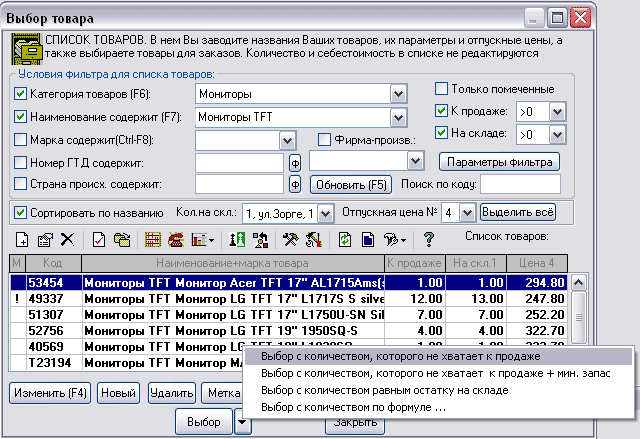640x439 pixels.
Task: Open the bar chart icon's dropdown arrow
Action: pyautogui.click(x=211, y=241)
